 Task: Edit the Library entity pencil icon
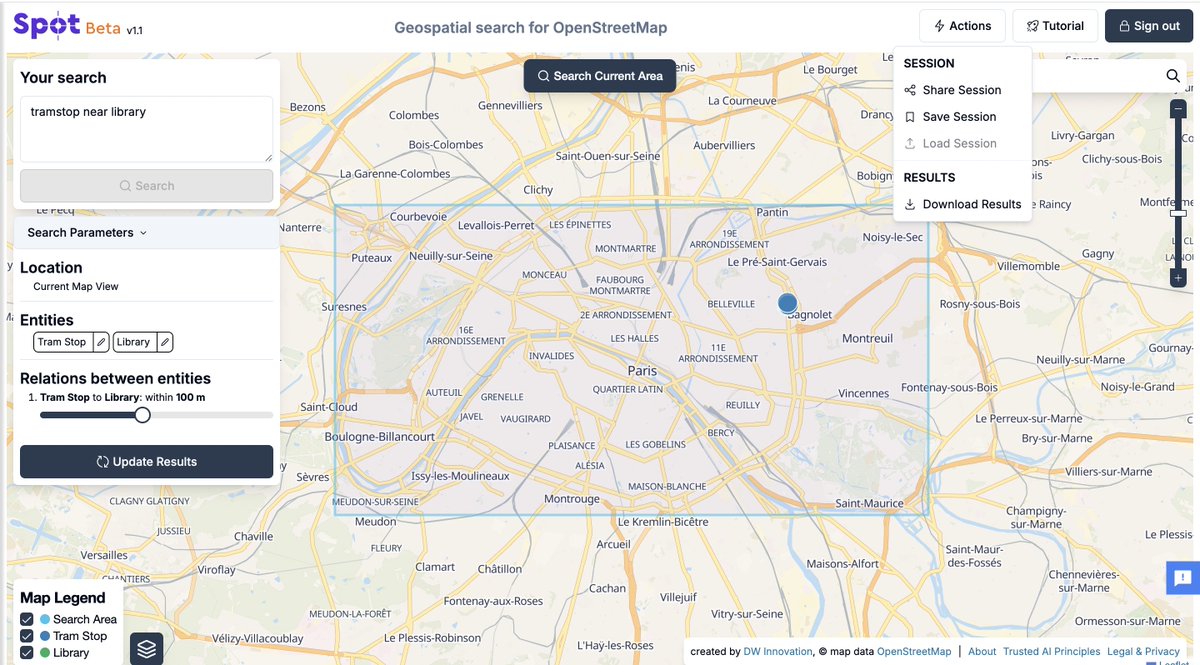(x=165, y=342)
